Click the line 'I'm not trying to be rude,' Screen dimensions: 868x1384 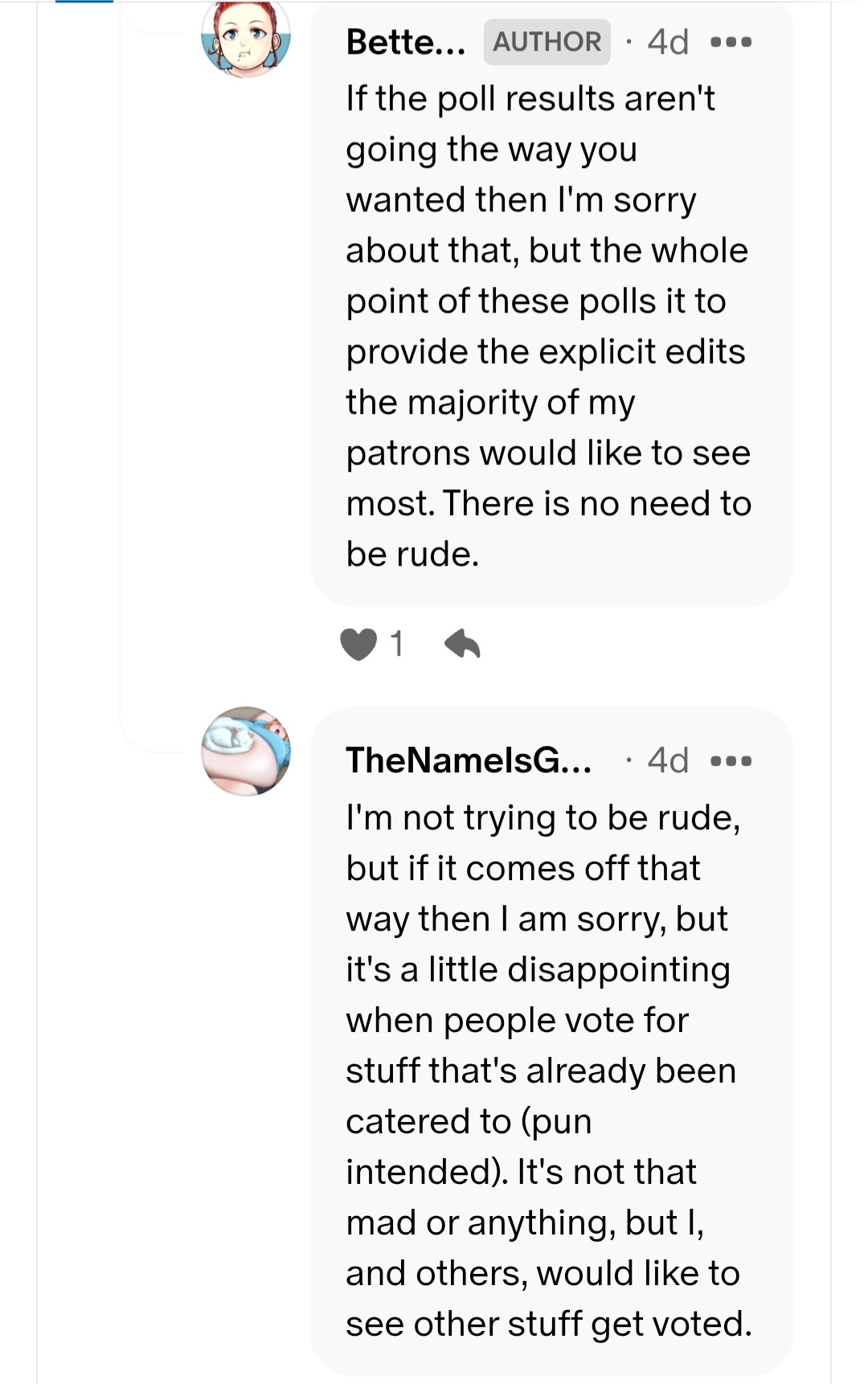coord(543,818)
